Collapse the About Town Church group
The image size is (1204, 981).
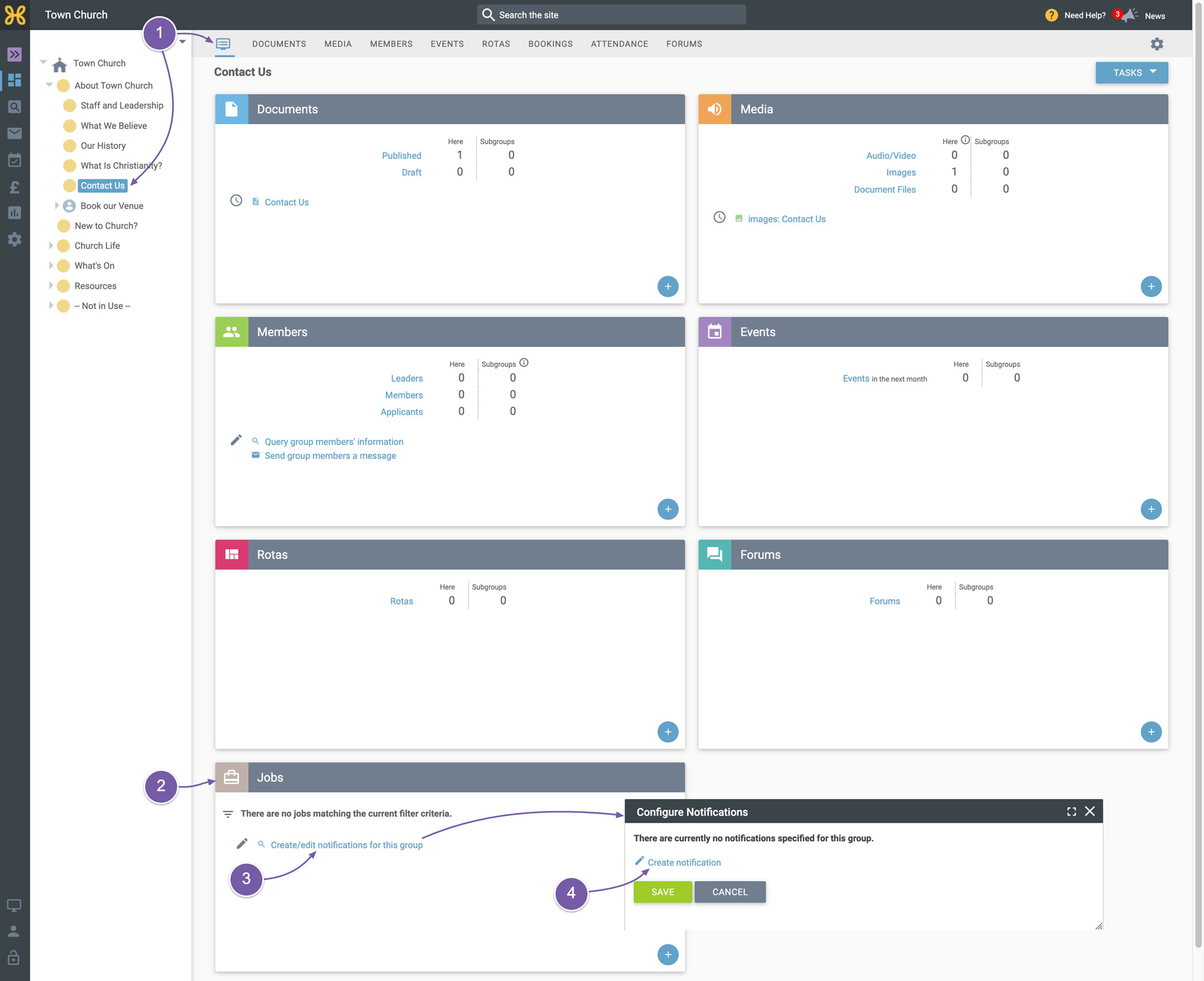click(49, 85)
